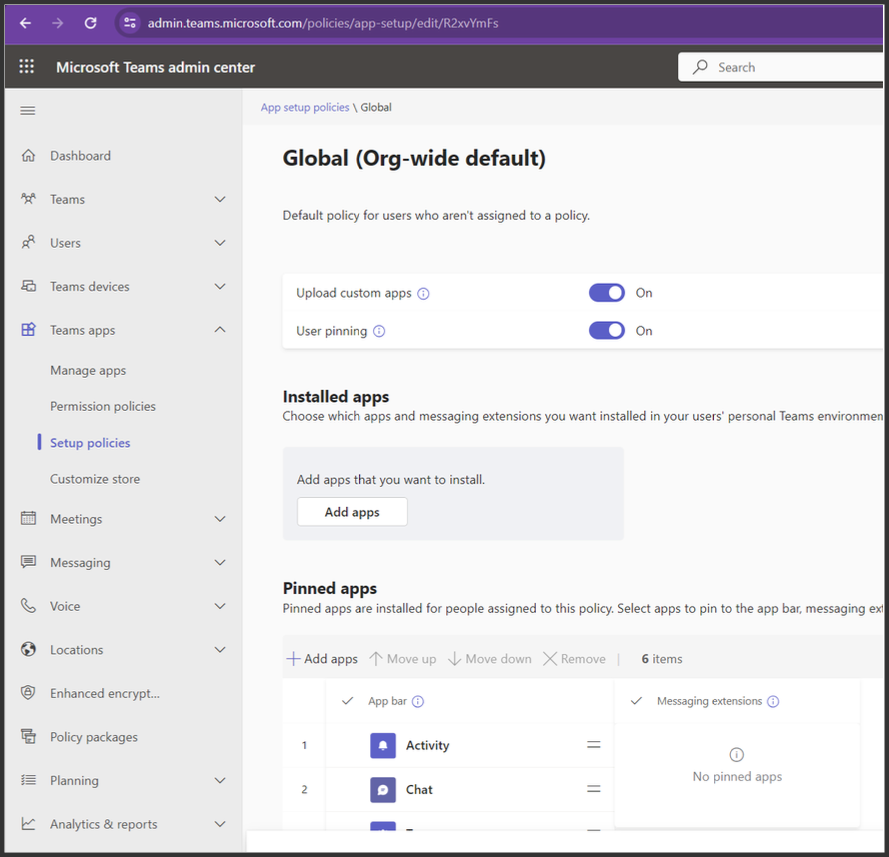Open the app launcher waffle icon
The width and height of the screenshot is (889, 857).
(27, 67)
